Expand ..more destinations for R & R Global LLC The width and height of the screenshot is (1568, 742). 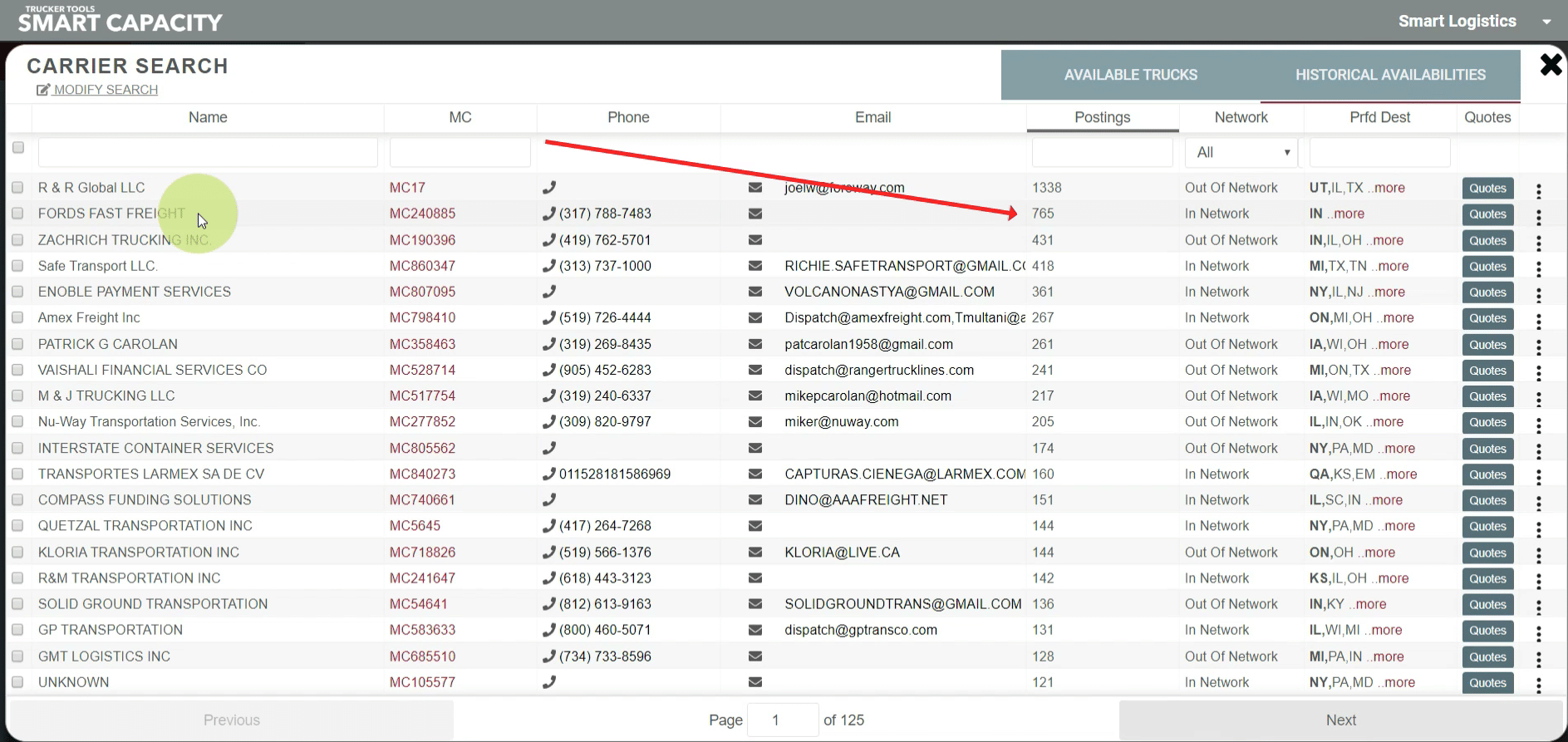[x=1386, y=188]
